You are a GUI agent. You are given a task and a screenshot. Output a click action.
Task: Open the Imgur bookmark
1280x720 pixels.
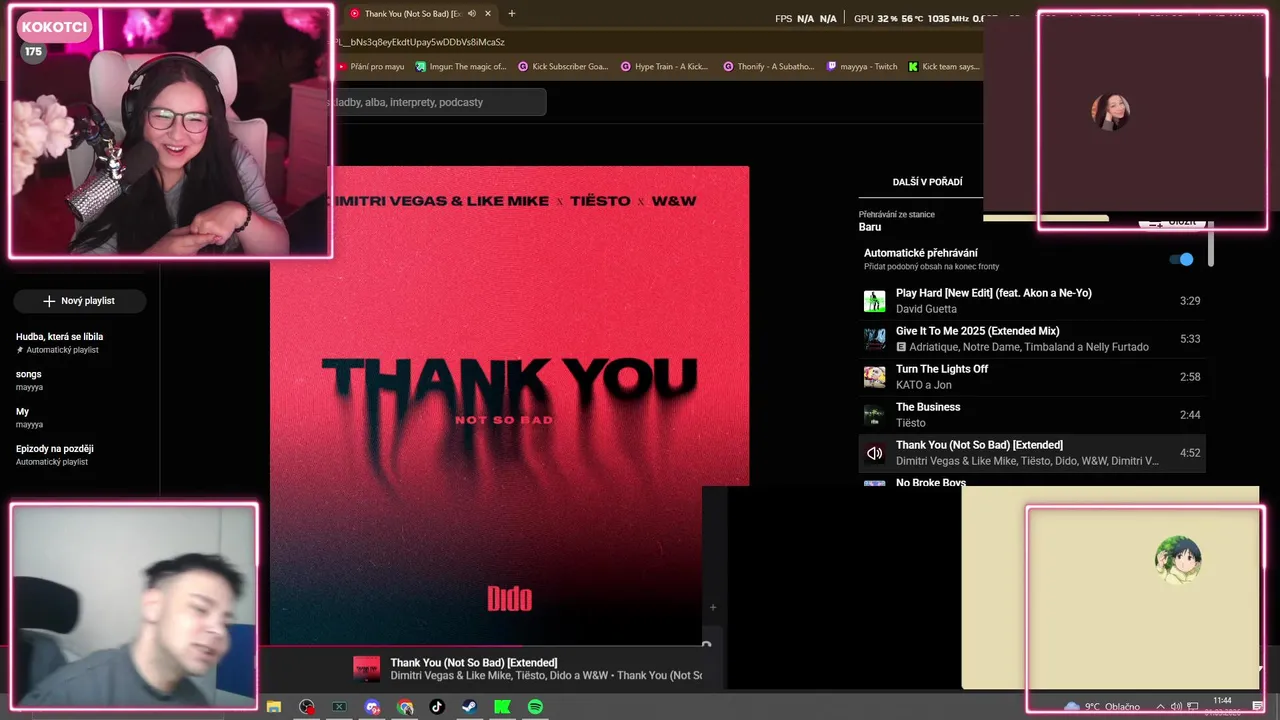461,67
